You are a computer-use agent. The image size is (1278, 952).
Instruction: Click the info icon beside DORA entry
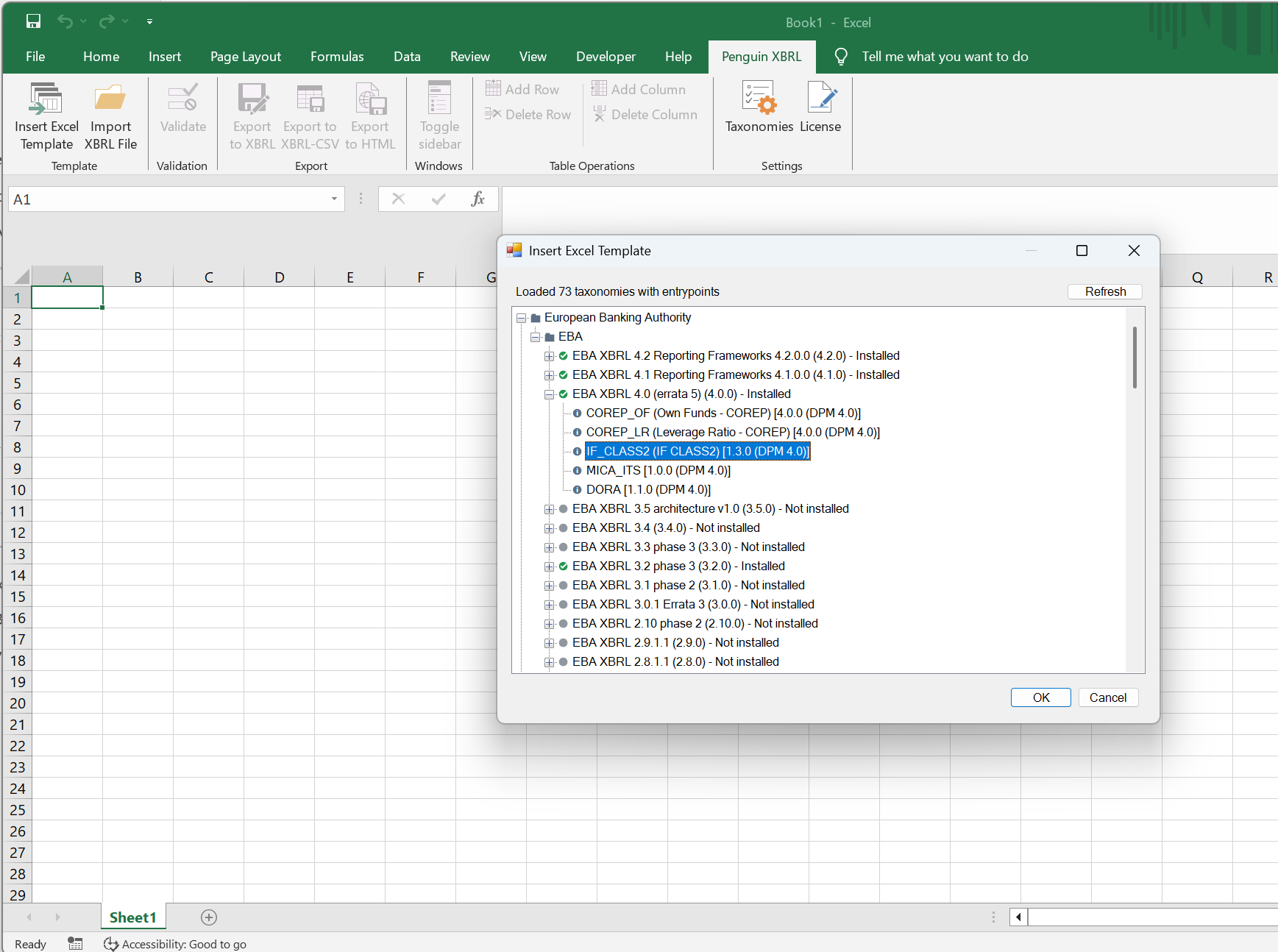tap(577, 490)
